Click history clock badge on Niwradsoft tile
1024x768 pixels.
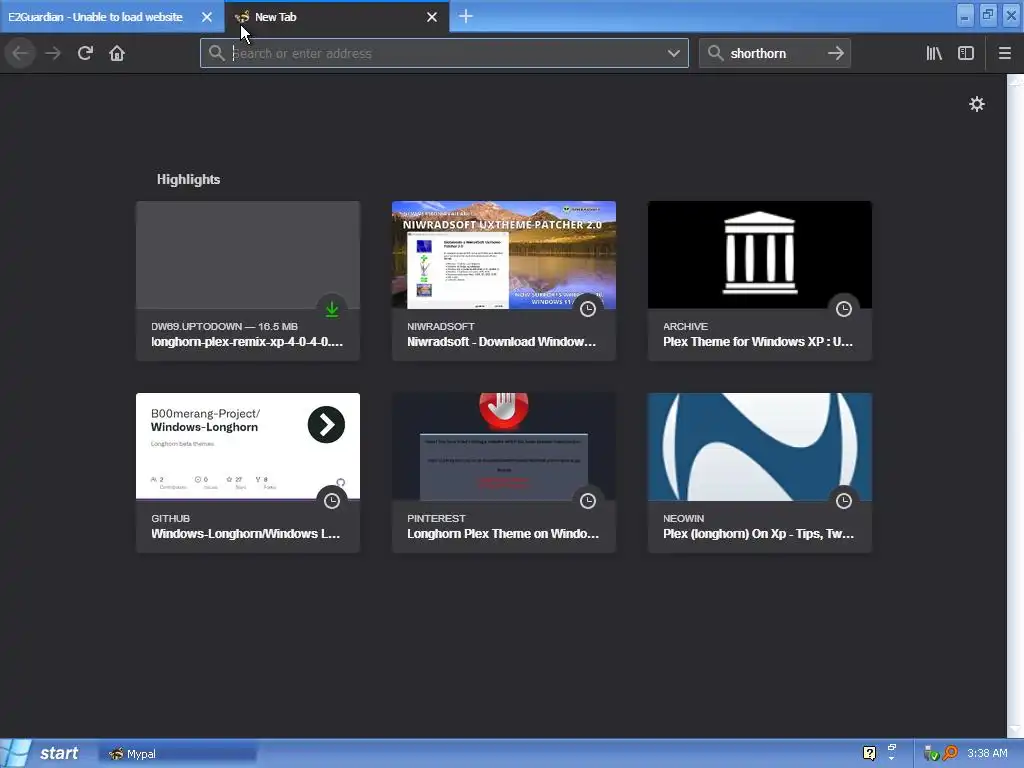coord(588,309)
